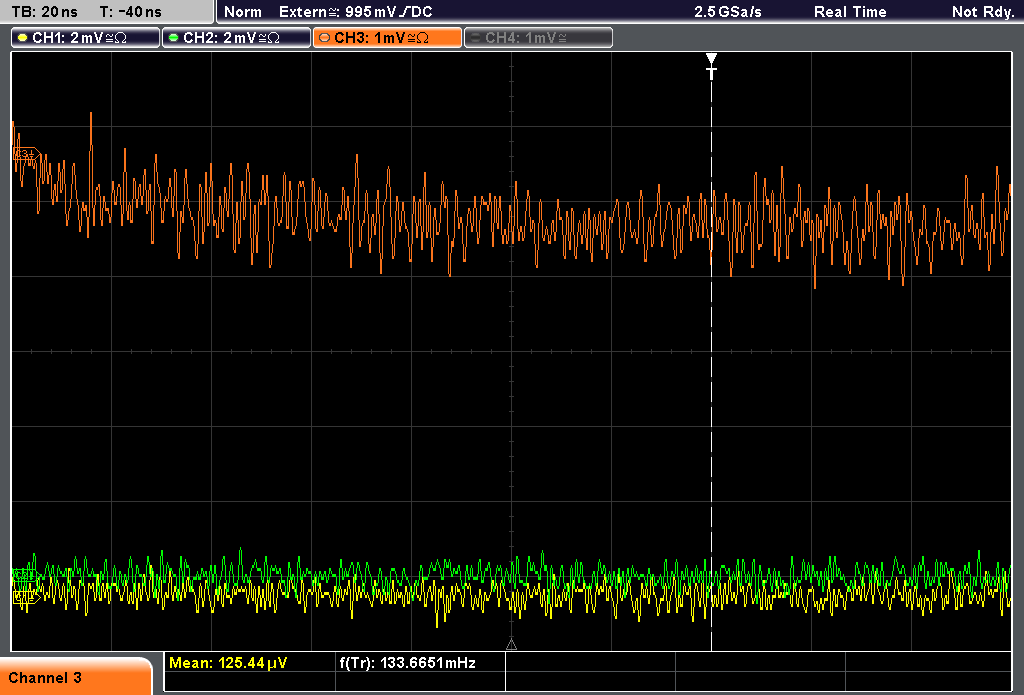Click the Real Time acquisition mode label
Image resolution: width=1024 pixels, height=695 pixels.
pyautogui.click(x=850, y=12)
